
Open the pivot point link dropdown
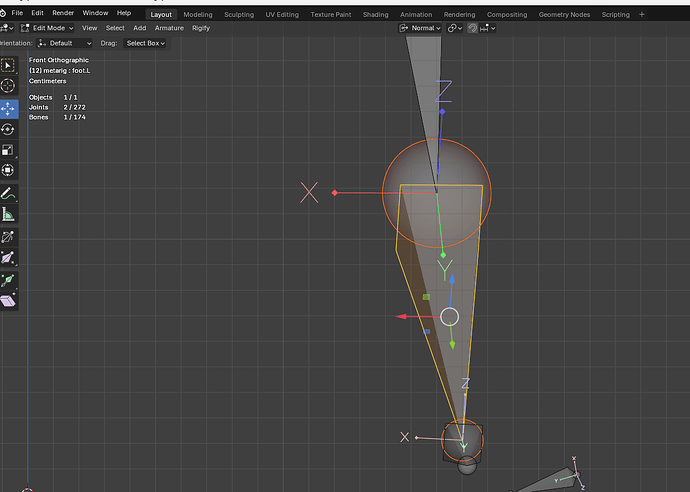click(455, 28)
